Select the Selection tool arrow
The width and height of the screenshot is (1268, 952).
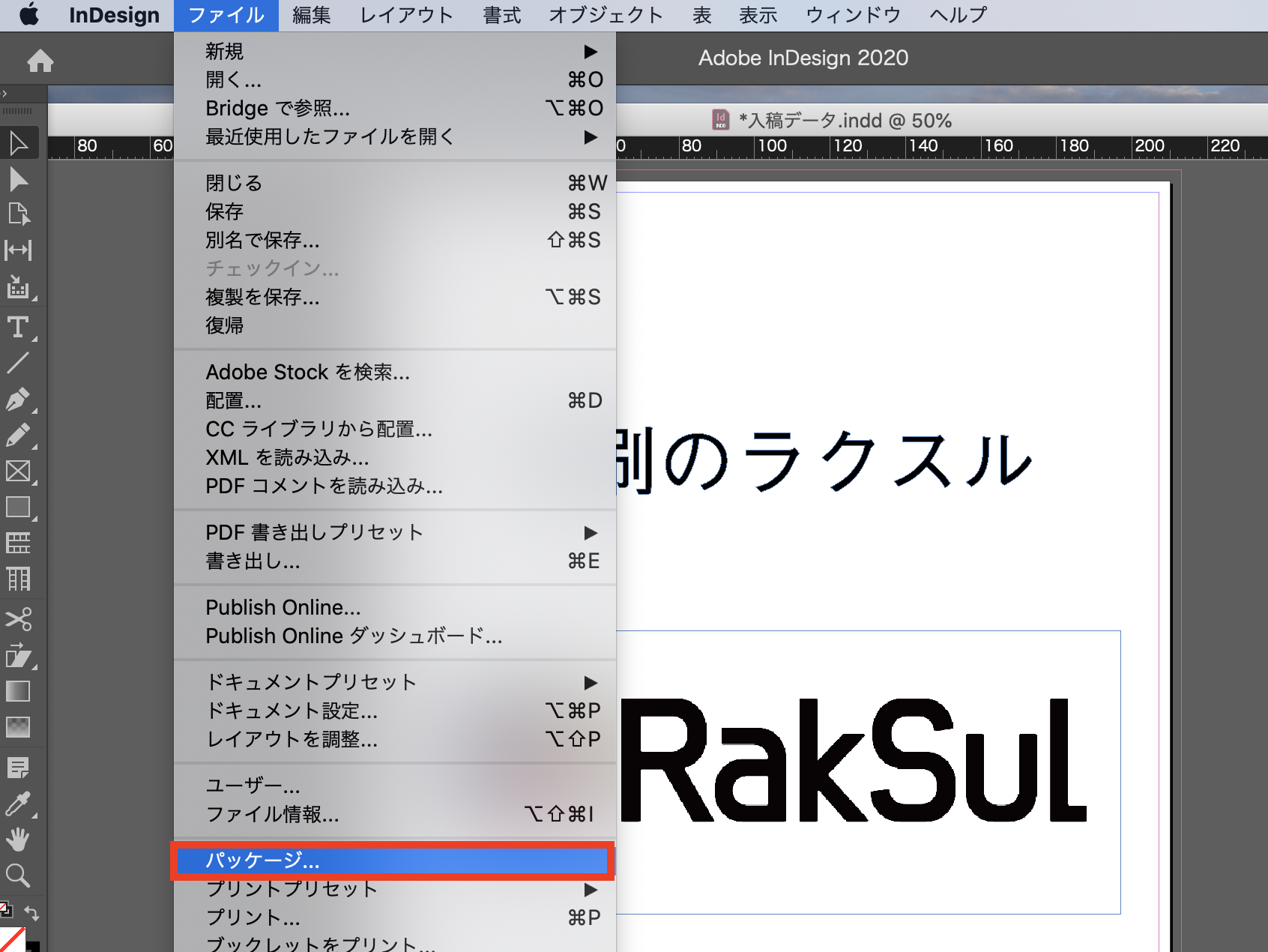(19, 143)
